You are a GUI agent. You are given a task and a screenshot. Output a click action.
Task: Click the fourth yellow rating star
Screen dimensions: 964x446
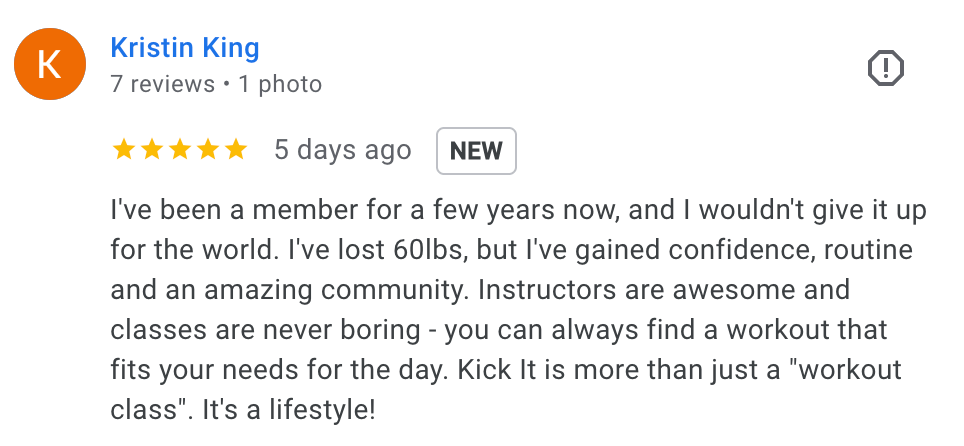click(x=208, y=150)
